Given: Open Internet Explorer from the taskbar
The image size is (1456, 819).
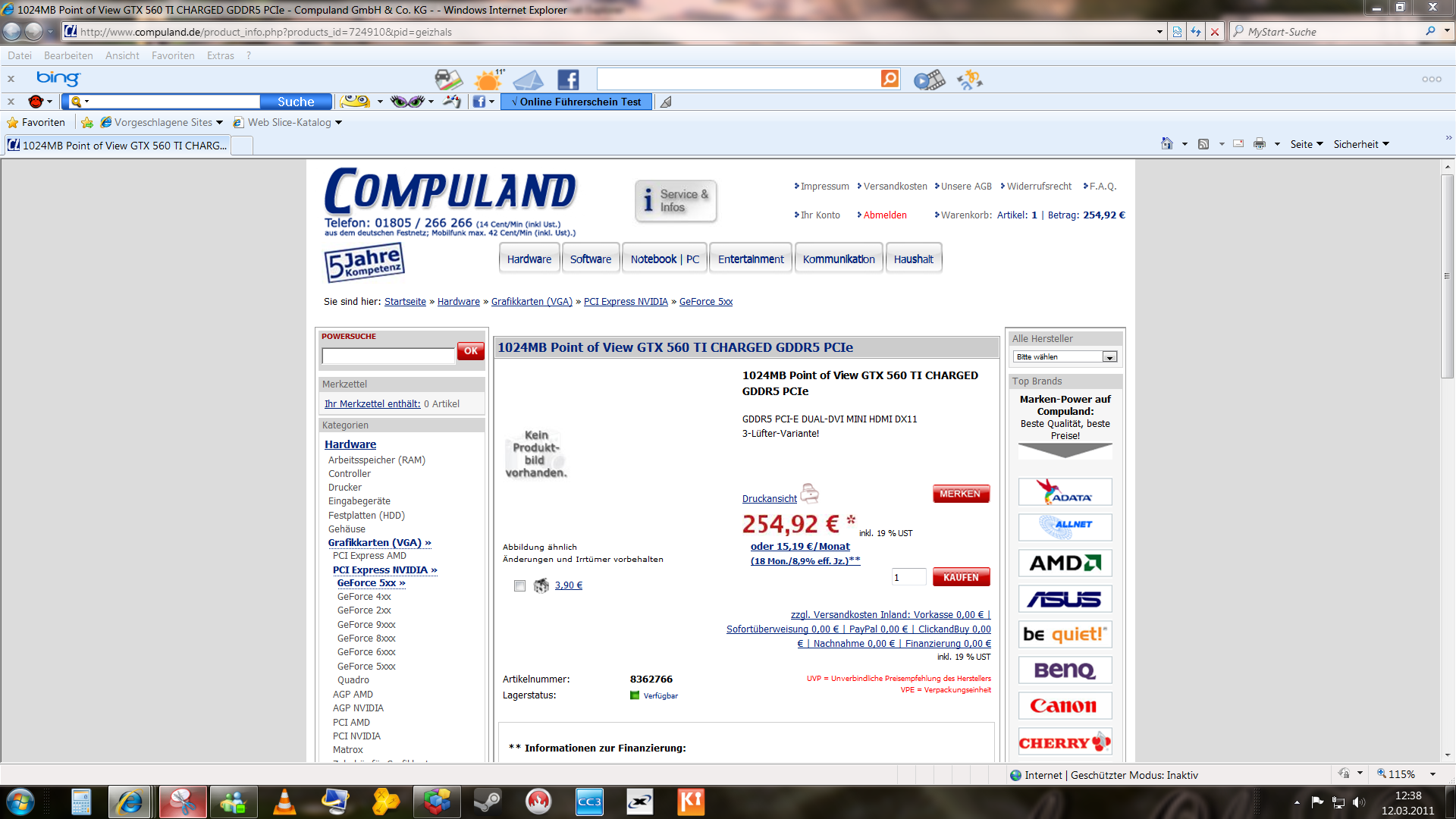Looking at the screenshot, I should 130,802.
